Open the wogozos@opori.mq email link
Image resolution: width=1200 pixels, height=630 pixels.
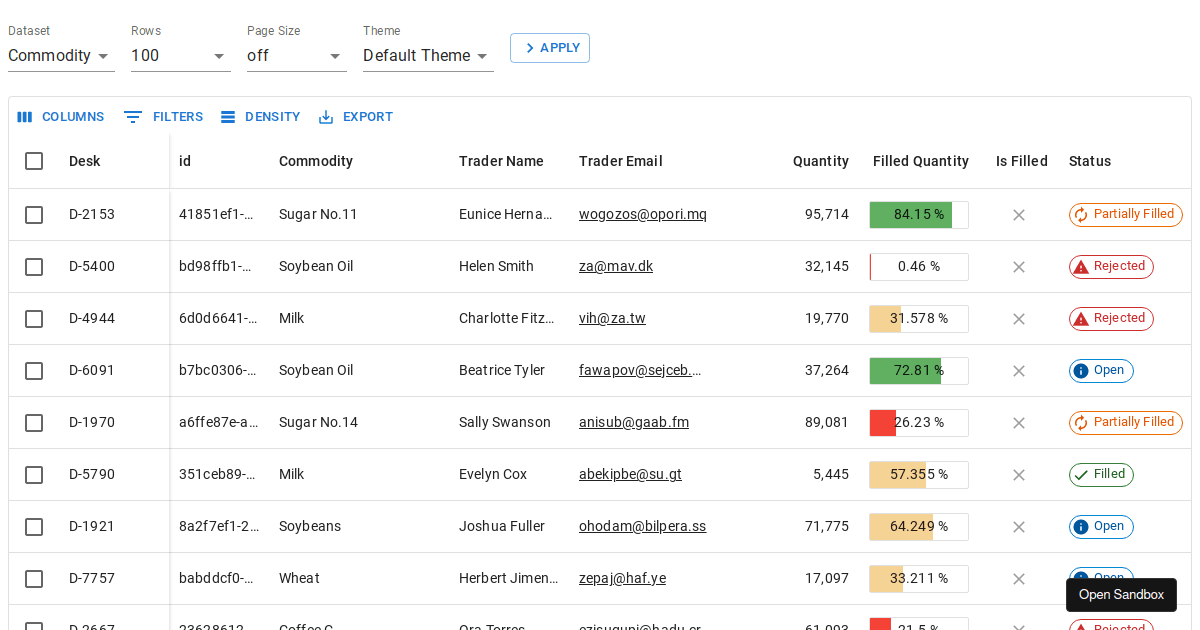pyautogui.click(x=642, y=215)
